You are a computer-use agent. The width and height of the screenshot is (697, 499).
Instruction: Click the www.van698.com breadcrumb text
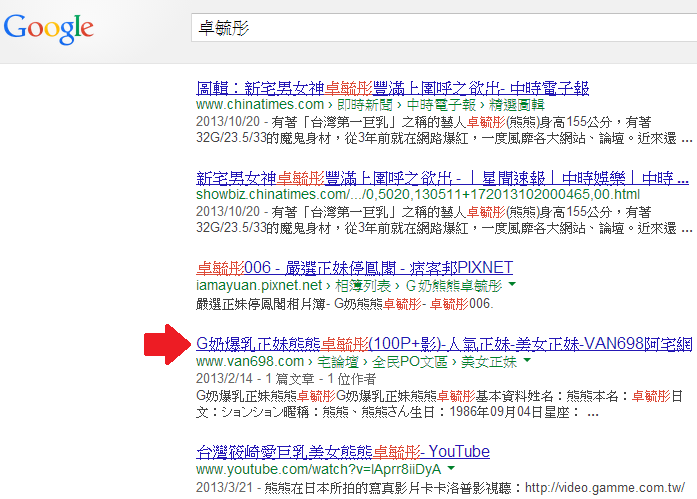tap(357, 362)
